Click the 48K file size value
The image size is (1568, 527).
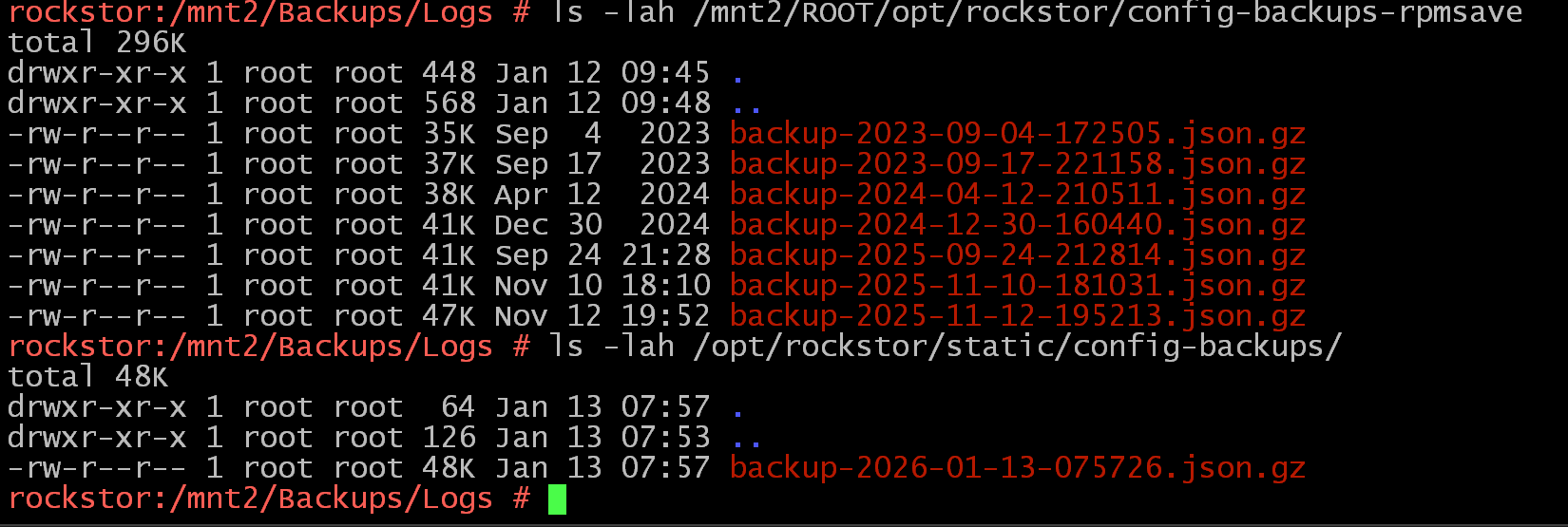point(449,468)
